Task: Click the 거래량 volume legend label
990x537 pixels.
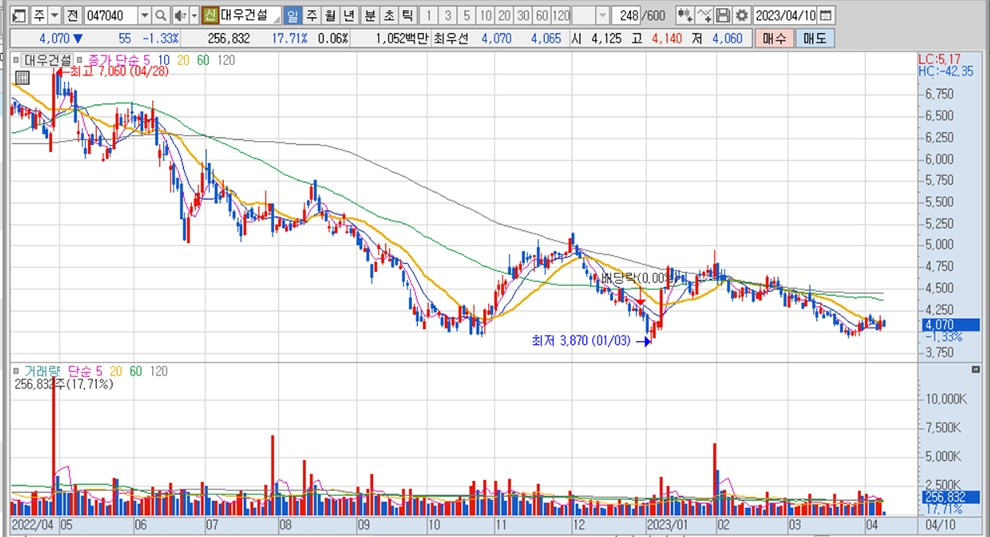Action: [x=42, y=372]
